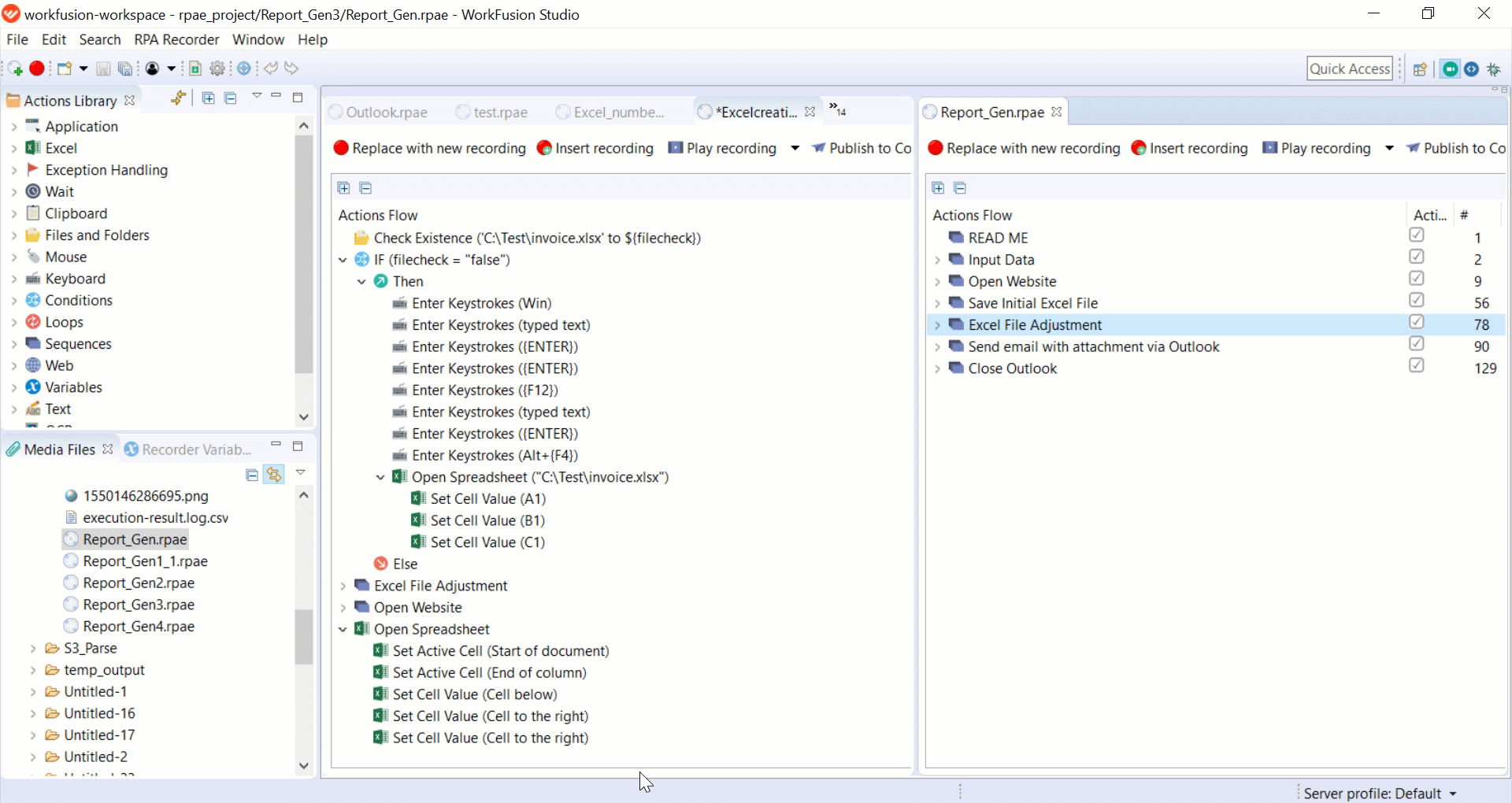Expand all actions in Excelcreati editor

[343, 187]
